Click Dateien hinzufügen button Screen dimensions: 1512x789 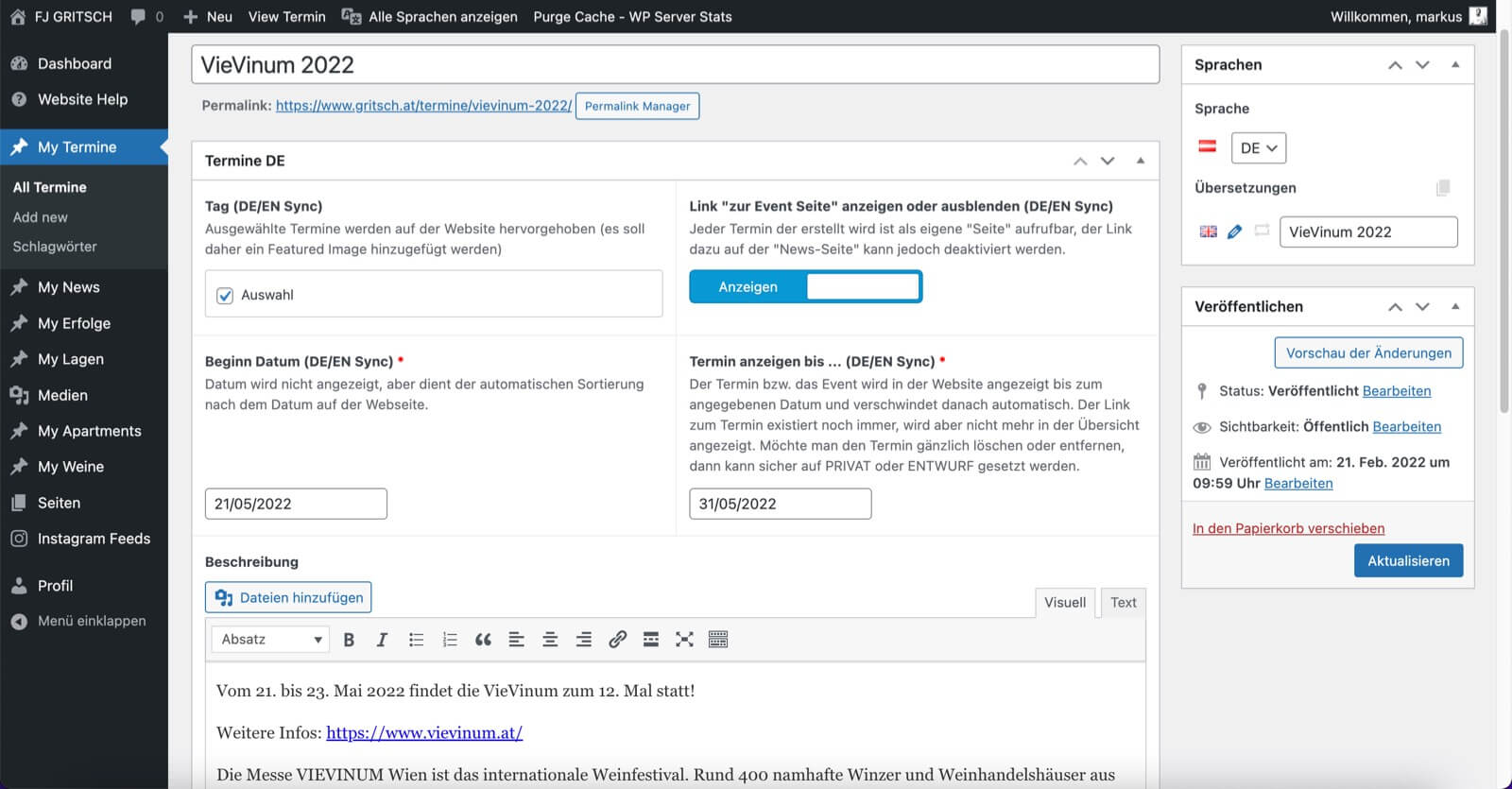click(288, 597)
